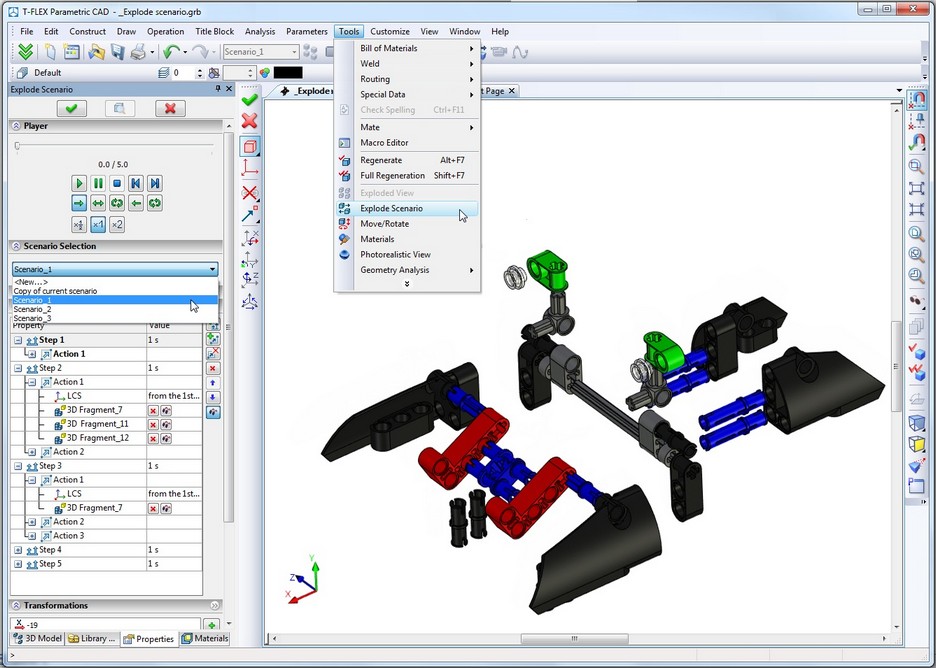
Task: Click the Stop playback button
Action: tap(117, 183)
